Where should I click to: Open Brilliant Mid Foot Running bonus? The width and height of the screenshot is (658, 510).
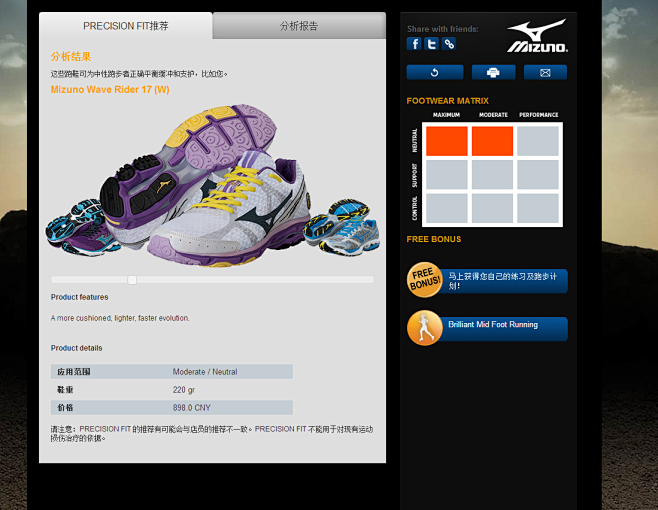(505, 326)
